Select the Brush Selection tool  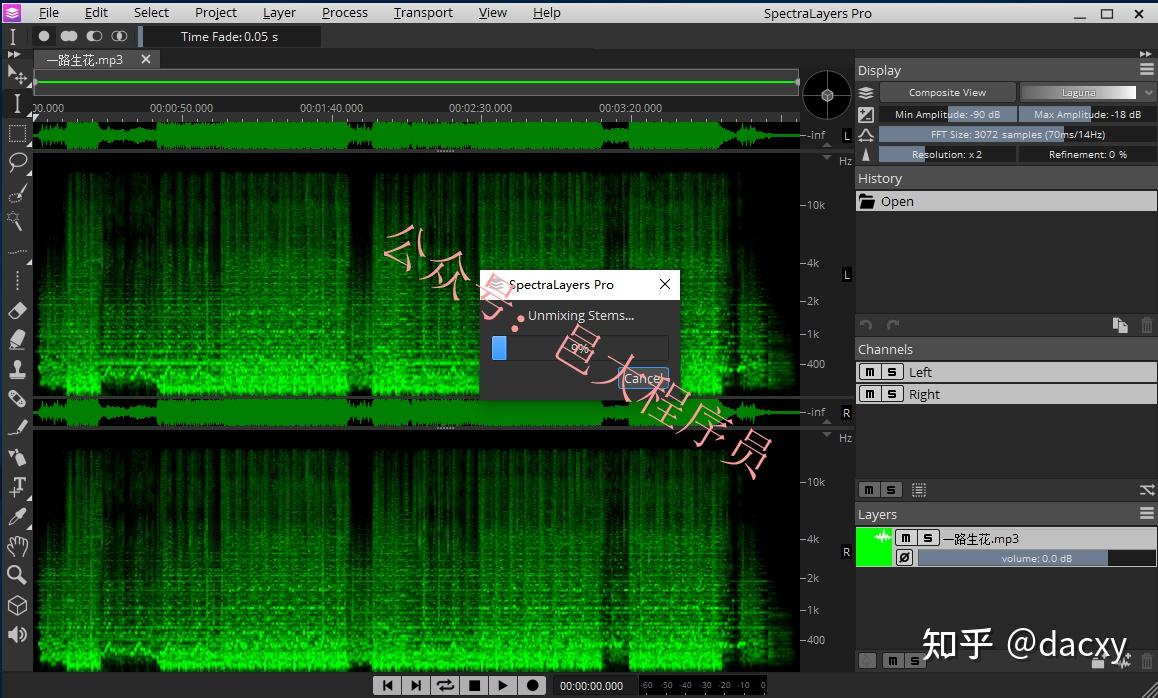(16, 193)
